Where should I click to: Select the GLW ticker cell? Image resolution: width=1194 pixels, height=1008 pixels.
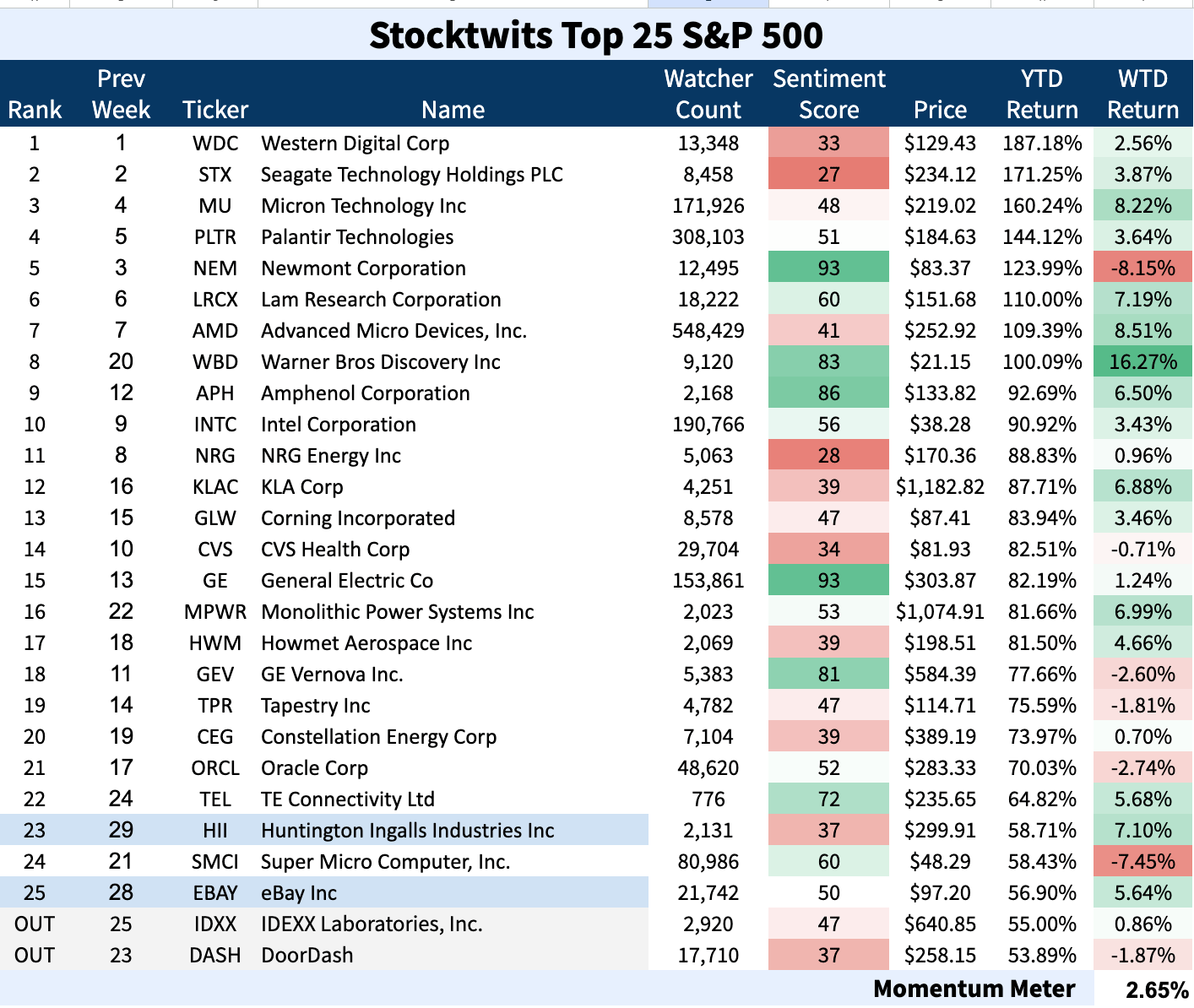(215, 518)
